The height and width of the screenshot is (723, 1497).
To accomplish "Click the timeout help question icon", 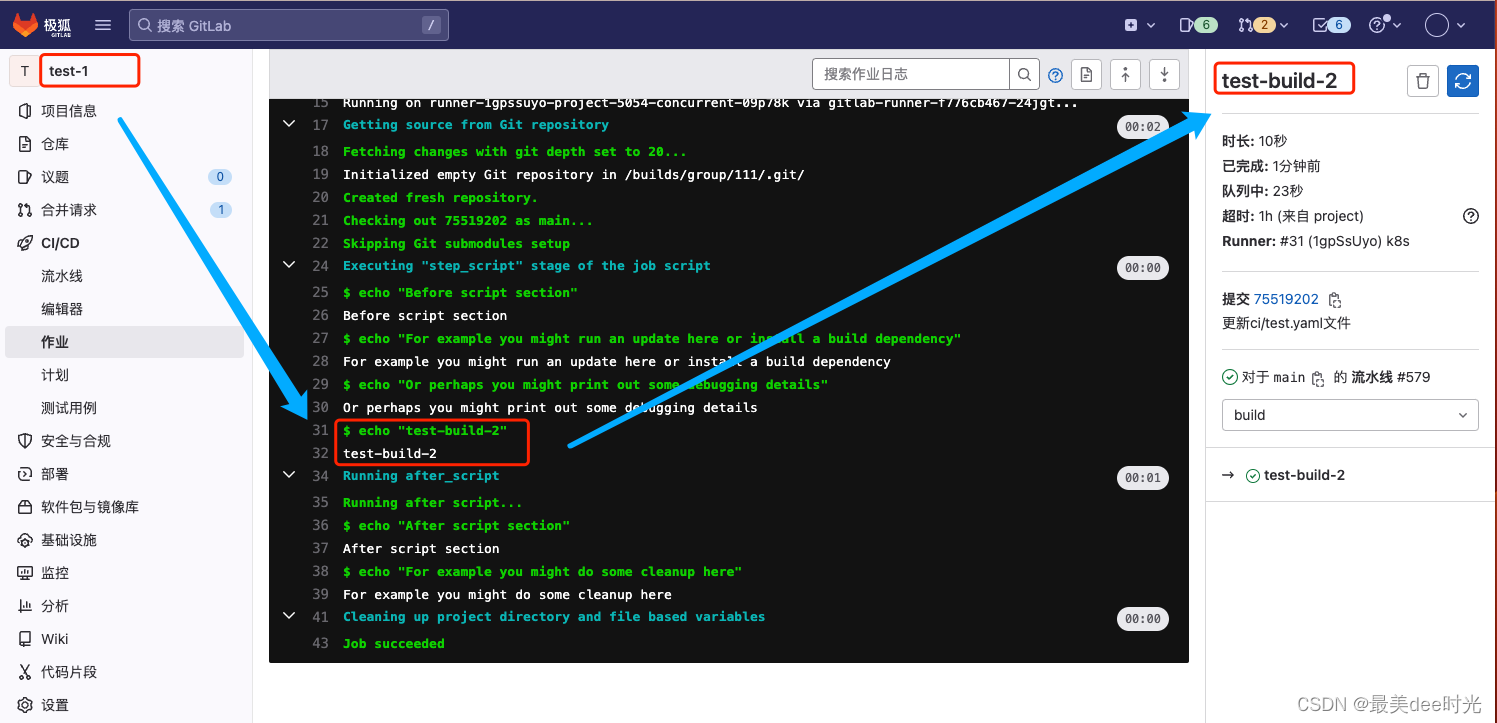I will pyautogui.click(x=1470, y=216).
